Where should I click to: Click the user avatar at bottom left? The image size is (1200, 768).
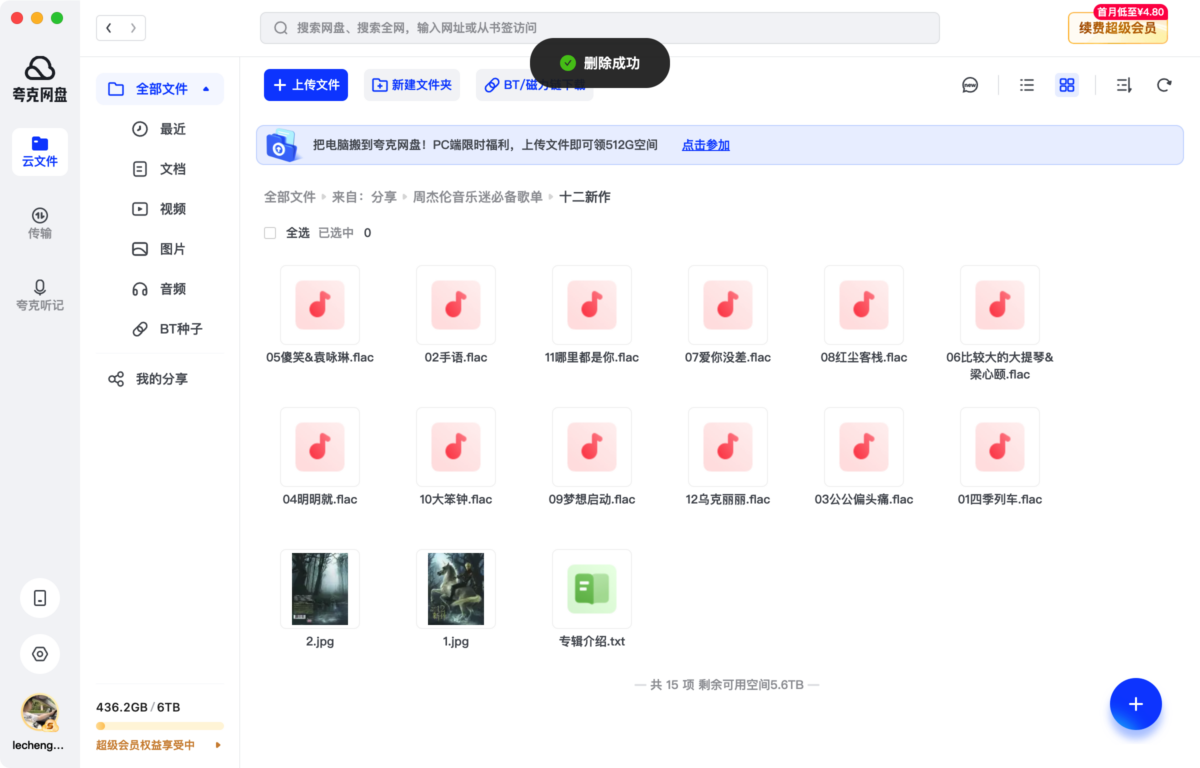pyautogui.click(x=40, y=713)
